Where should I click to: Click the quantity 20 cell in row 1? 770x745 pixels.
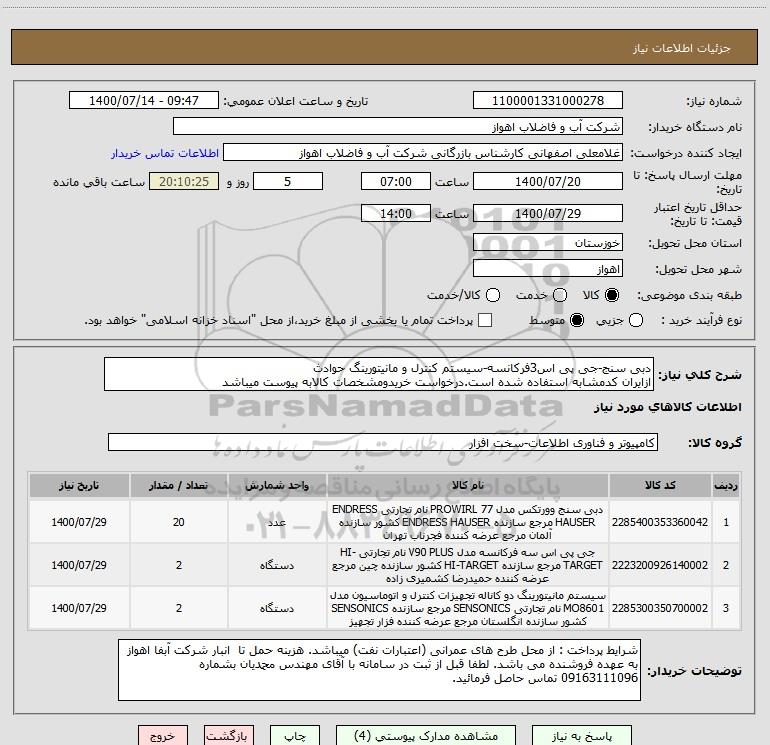click(179, 522)
